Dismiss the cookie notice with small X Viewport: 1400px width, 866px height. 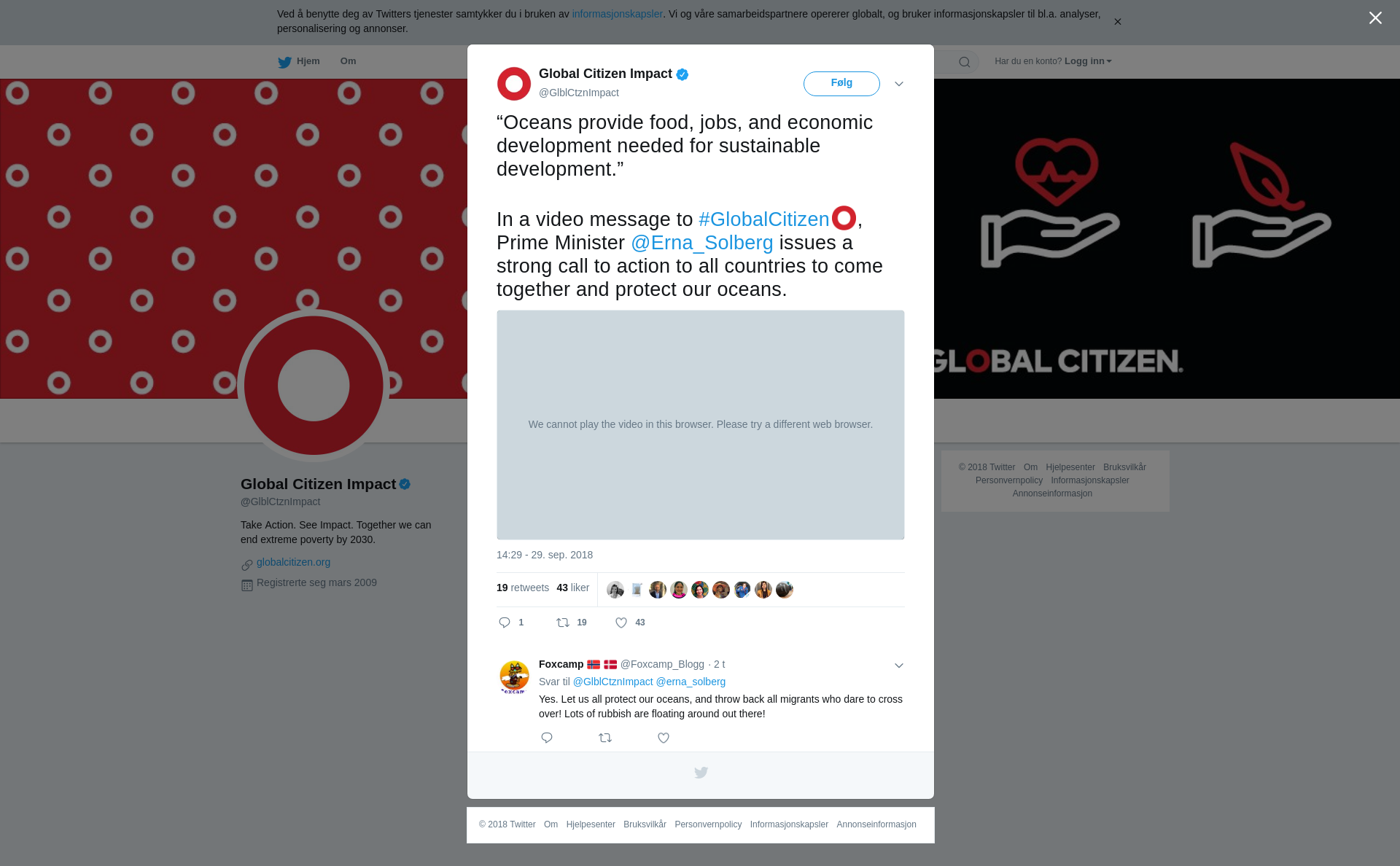pos(1117,22)
